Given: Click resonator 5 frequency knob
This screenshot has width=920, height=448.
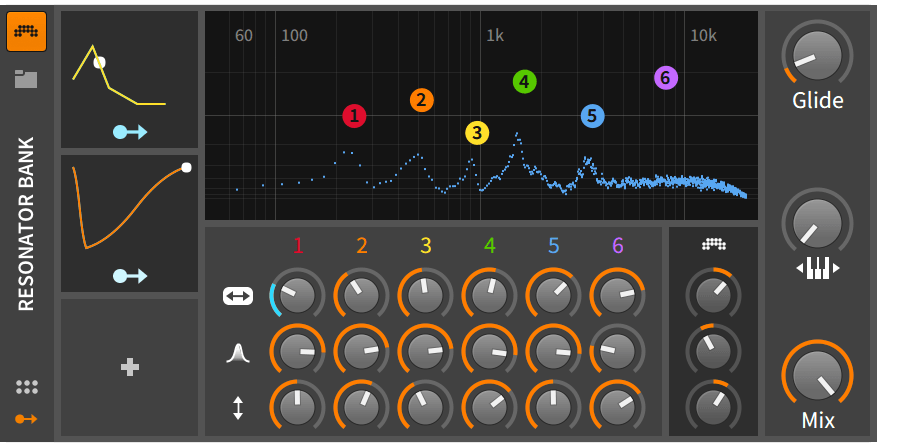Looking at the screenshot, I should point(553,295).
